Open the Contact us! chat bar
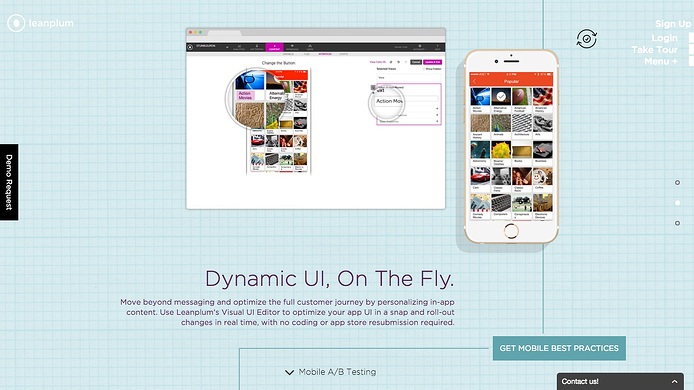The image size is (694, 390). 620,381
